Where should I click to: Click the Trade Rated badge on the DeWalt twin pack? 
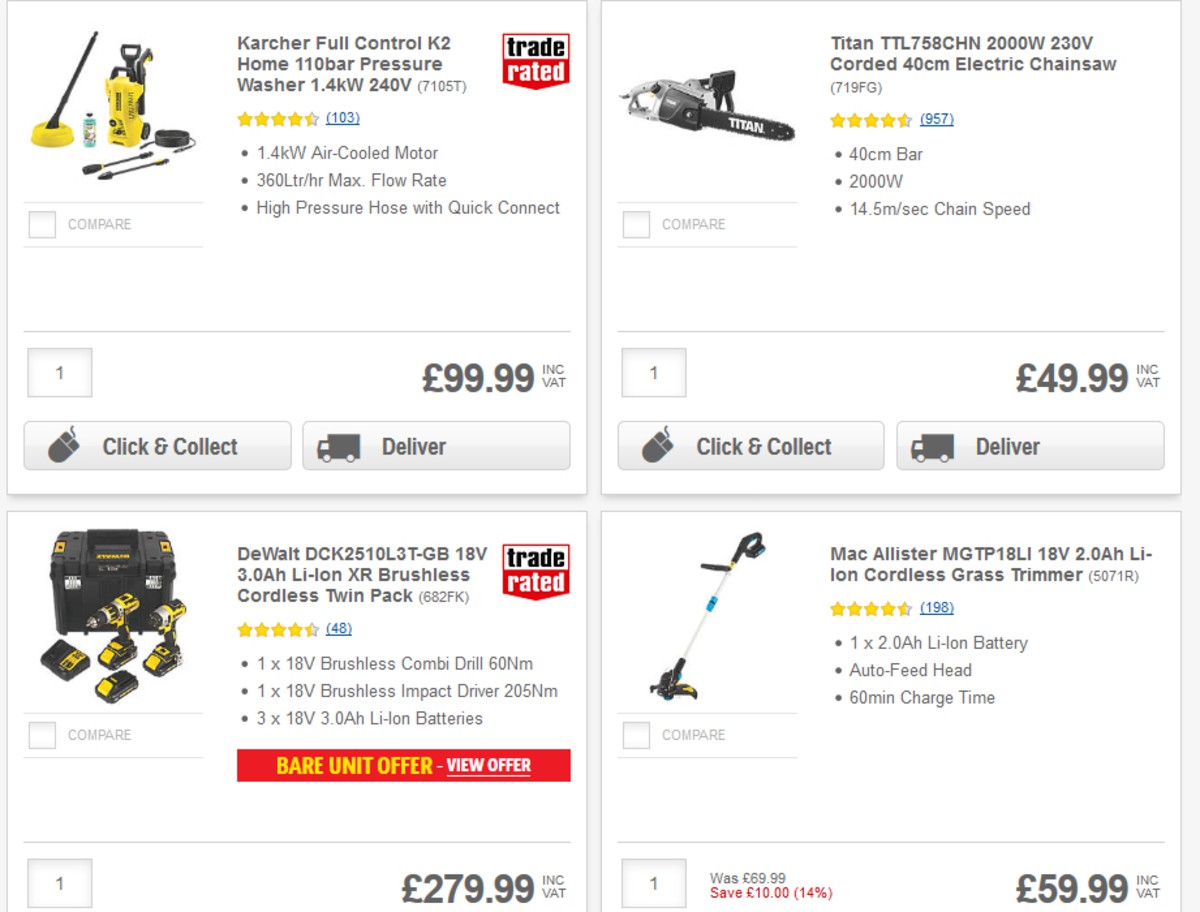click(x=535, y=568)
